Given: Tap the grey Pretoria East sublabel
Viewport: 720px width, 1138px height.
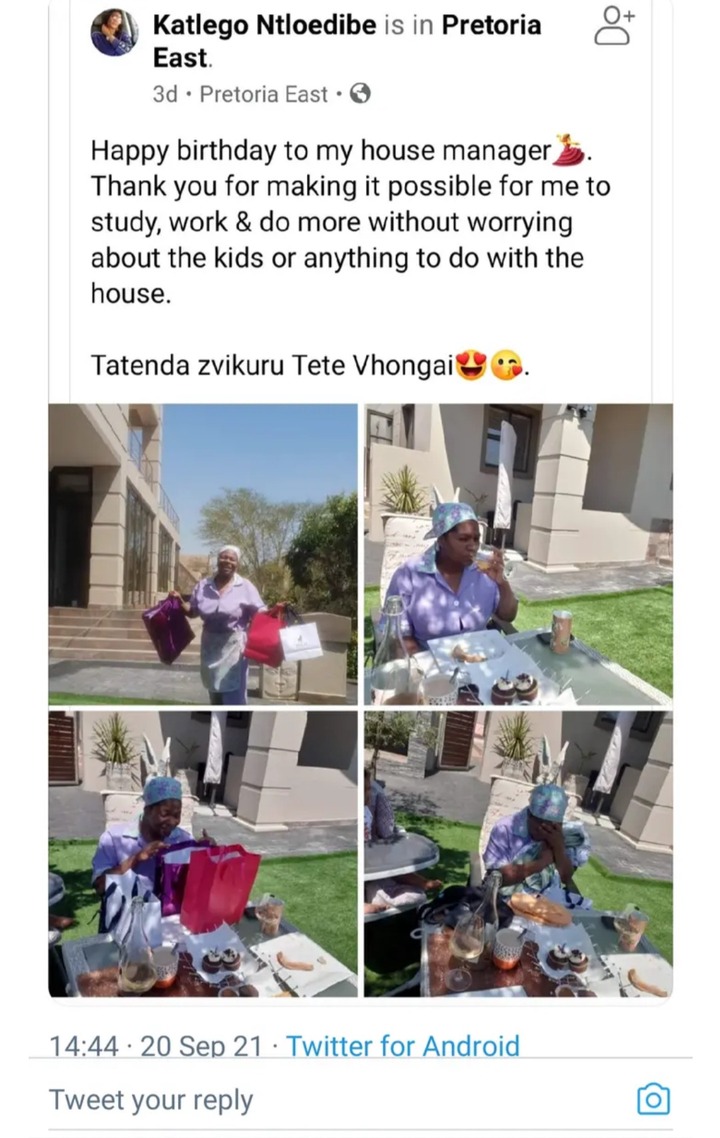Looking at the screenshot, I should pyautogui.click(x=263, y=94).
